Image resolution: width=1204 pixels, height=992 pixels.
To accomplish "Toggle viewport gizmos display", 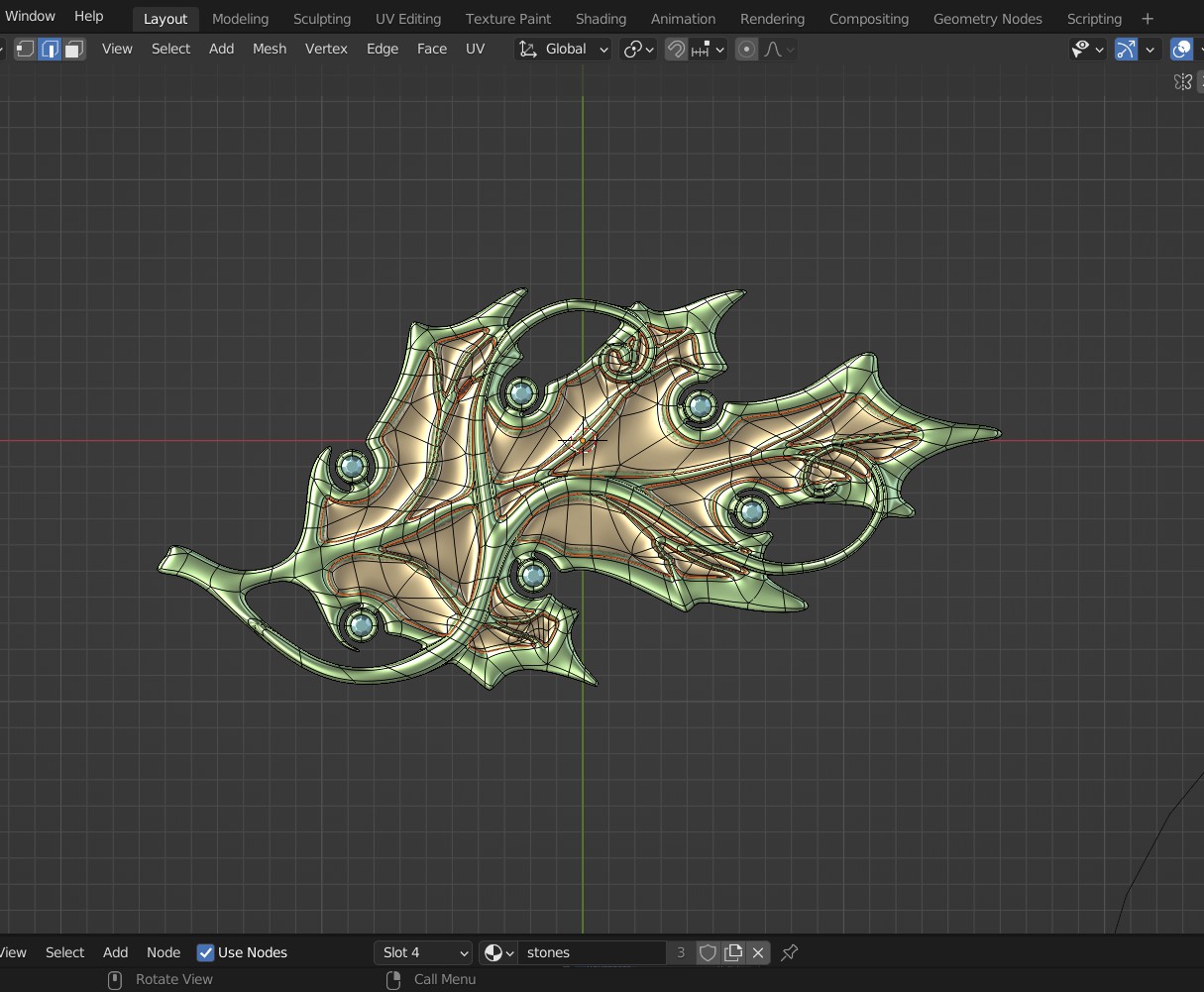I will [1126, 49].
